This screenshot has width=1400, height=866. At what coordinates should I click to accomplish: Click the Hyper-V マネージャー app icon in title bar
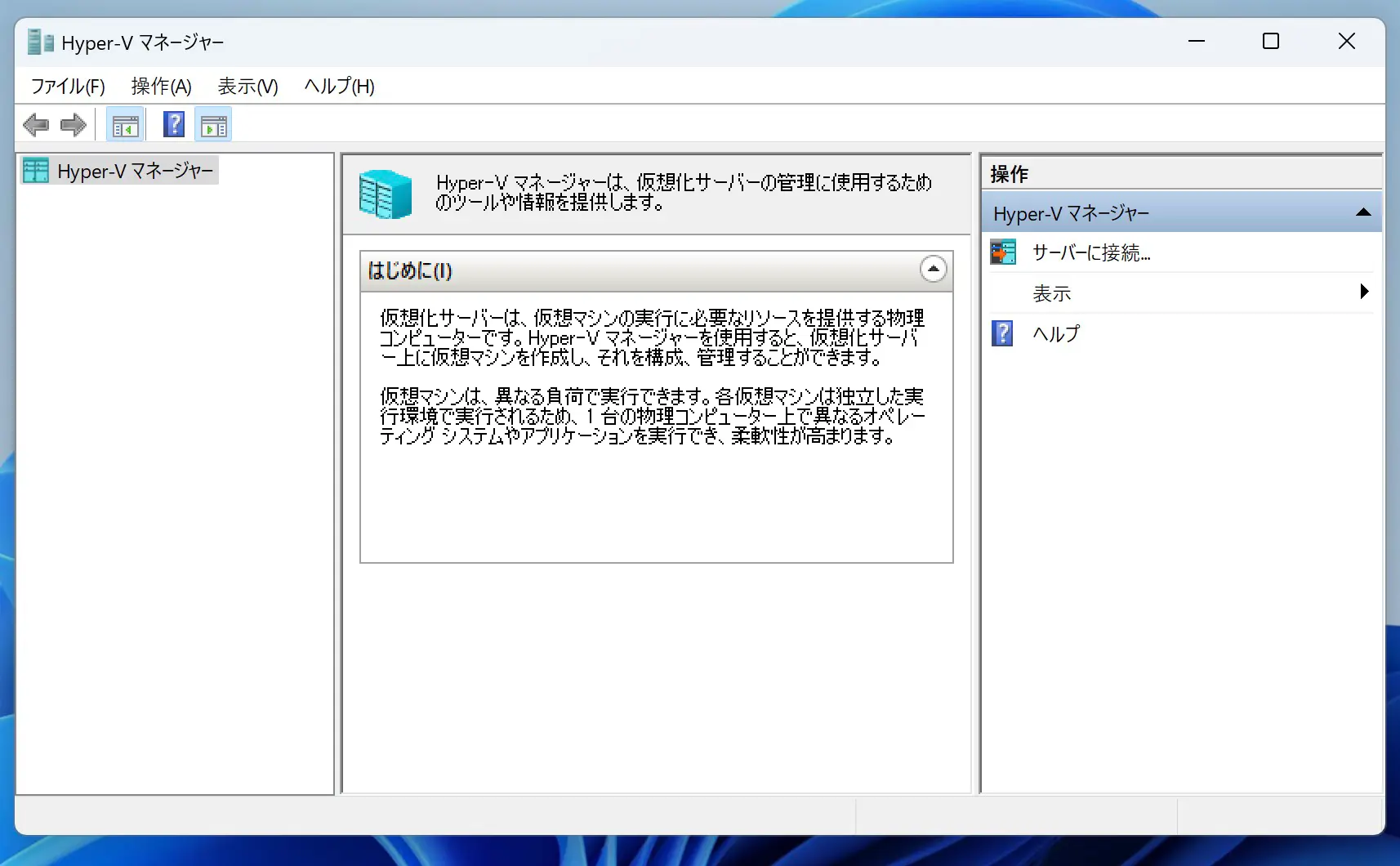point(38,42)
